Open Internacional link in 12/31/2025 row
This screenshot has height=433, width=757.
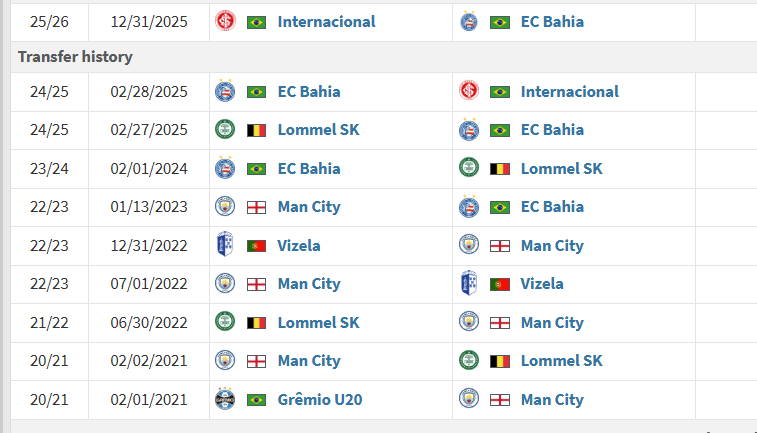326,22
